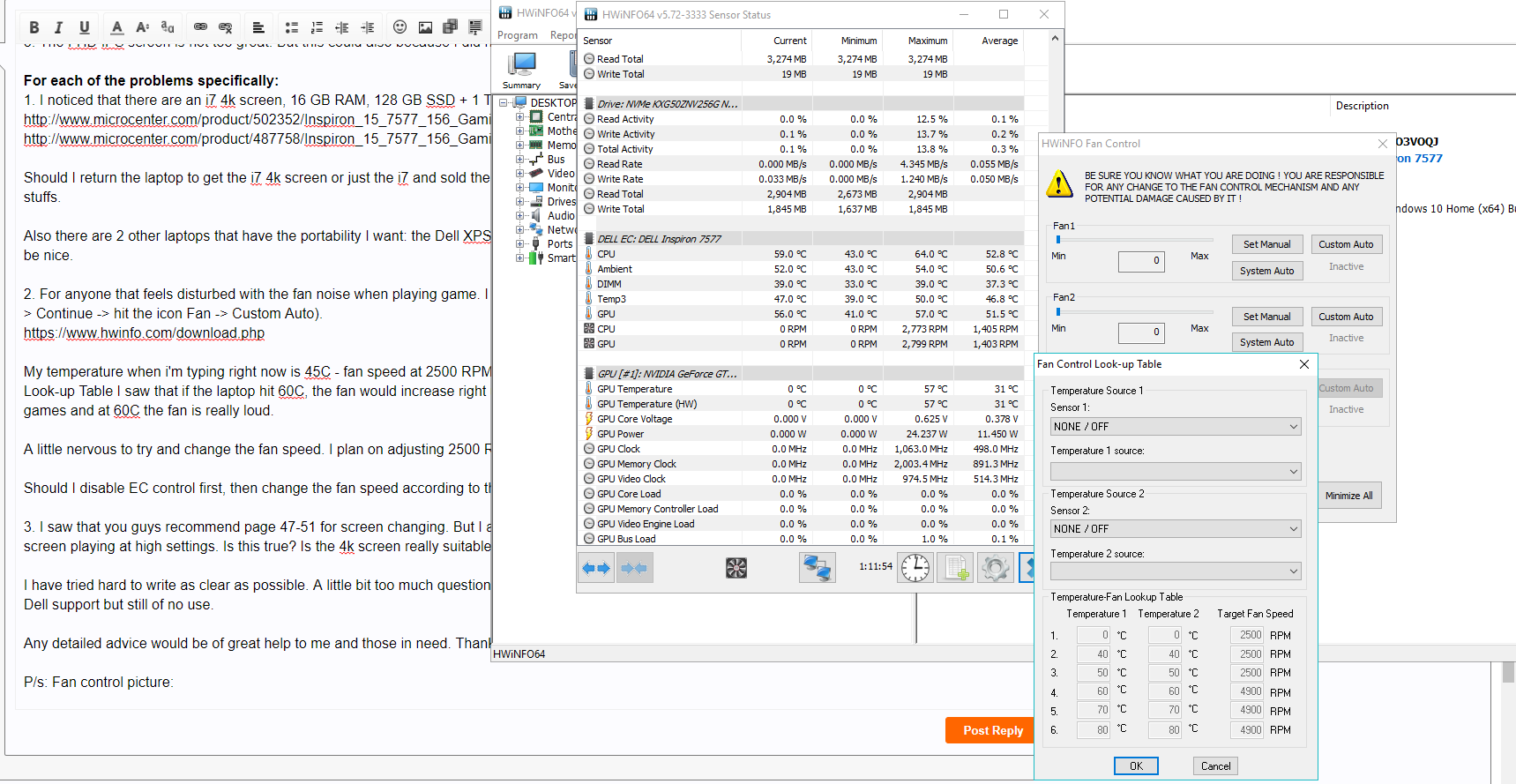
Task: Select the GPU Memory Clock sensor row
Action: [x=802, y=464]
